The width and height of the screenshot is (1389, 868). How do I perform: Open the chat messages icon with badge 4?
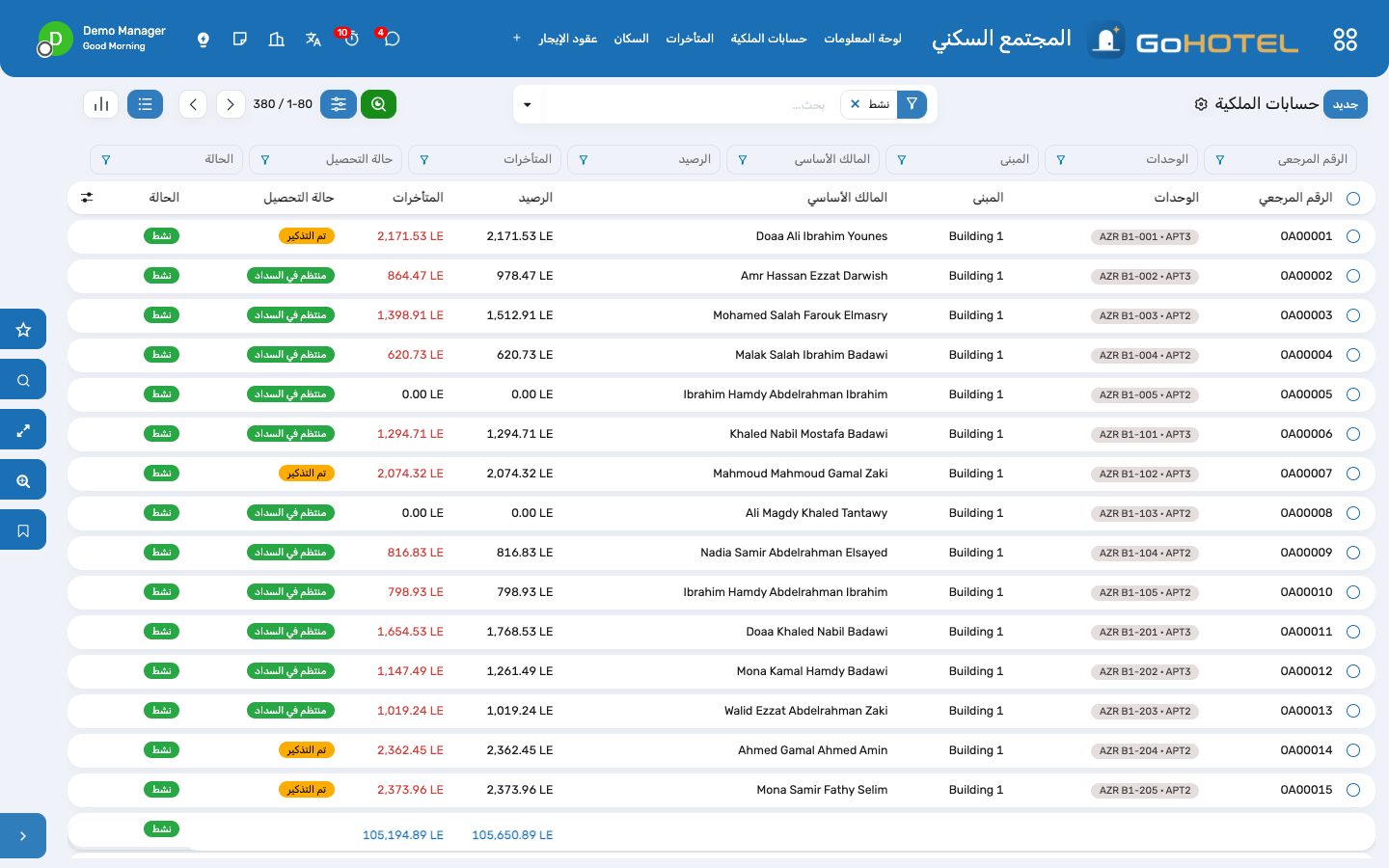tap(391, 39)
